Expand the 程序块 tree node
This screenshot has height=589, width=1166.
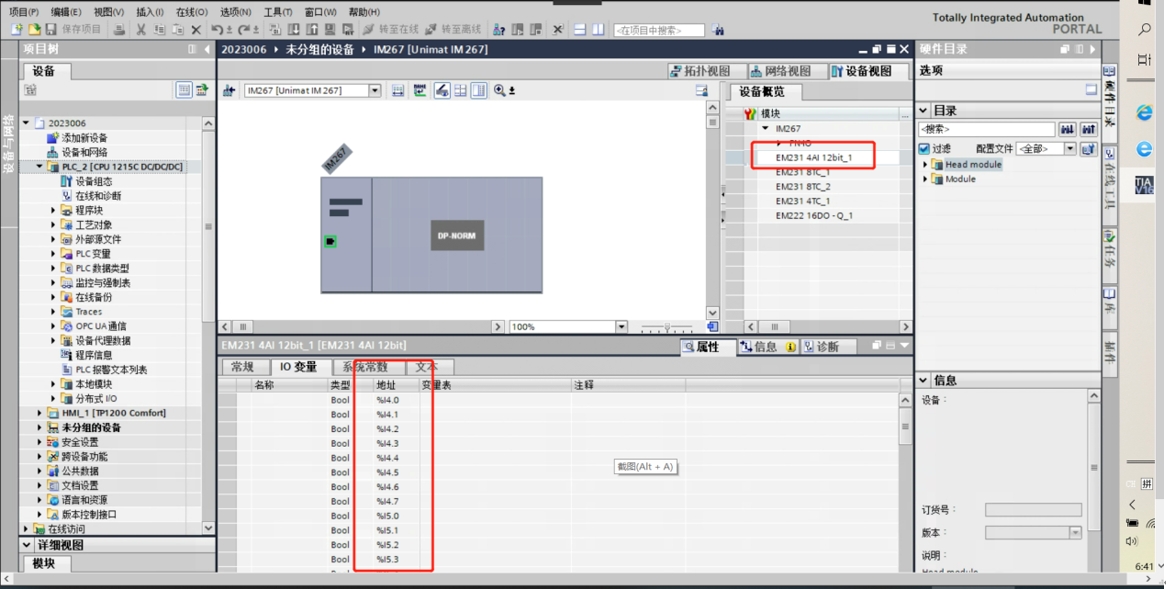(x=54, y=211)
